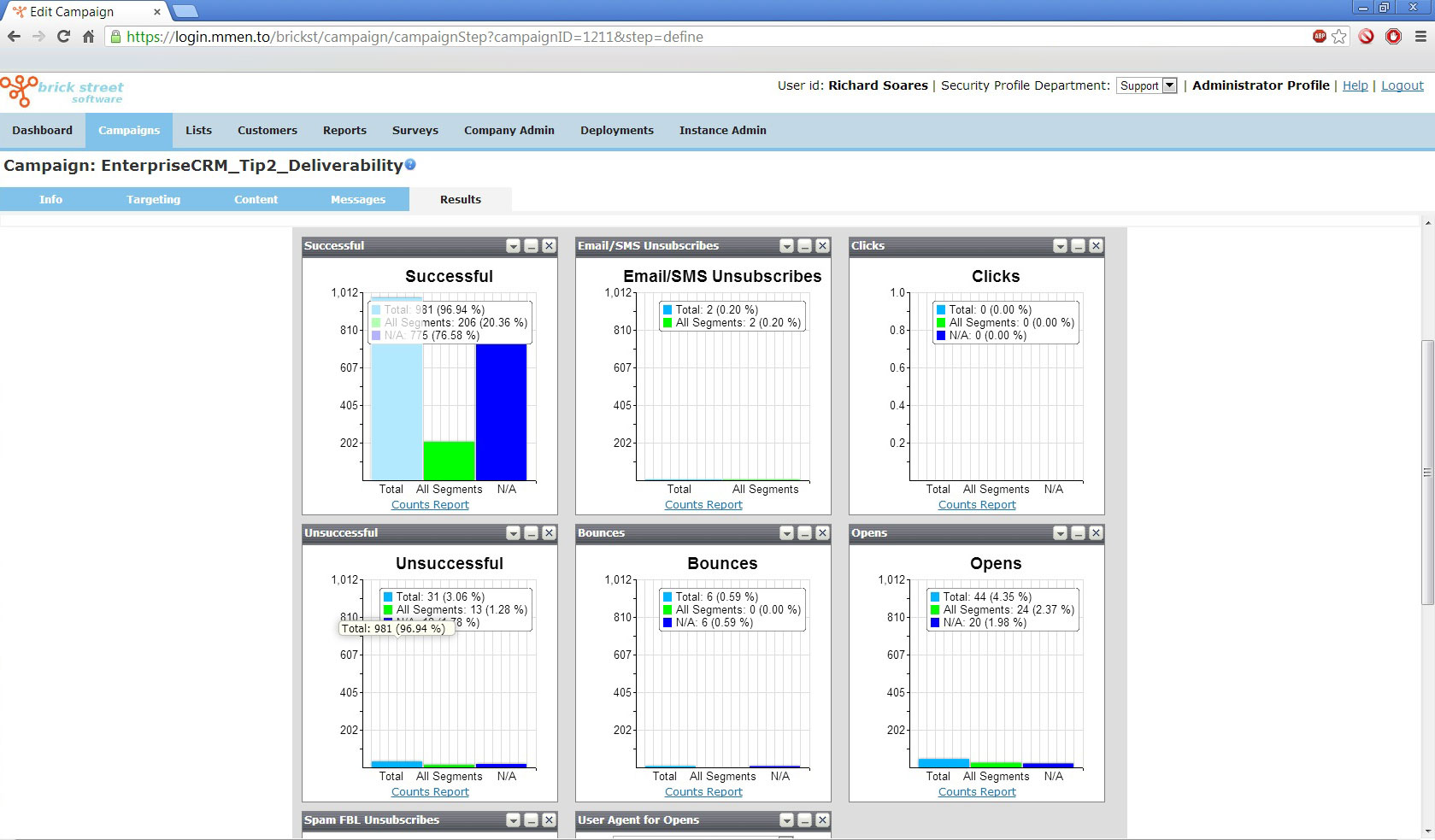Minimize the Successful panel
Viewport: 1435px width, 840px height.
pos(531,246)
